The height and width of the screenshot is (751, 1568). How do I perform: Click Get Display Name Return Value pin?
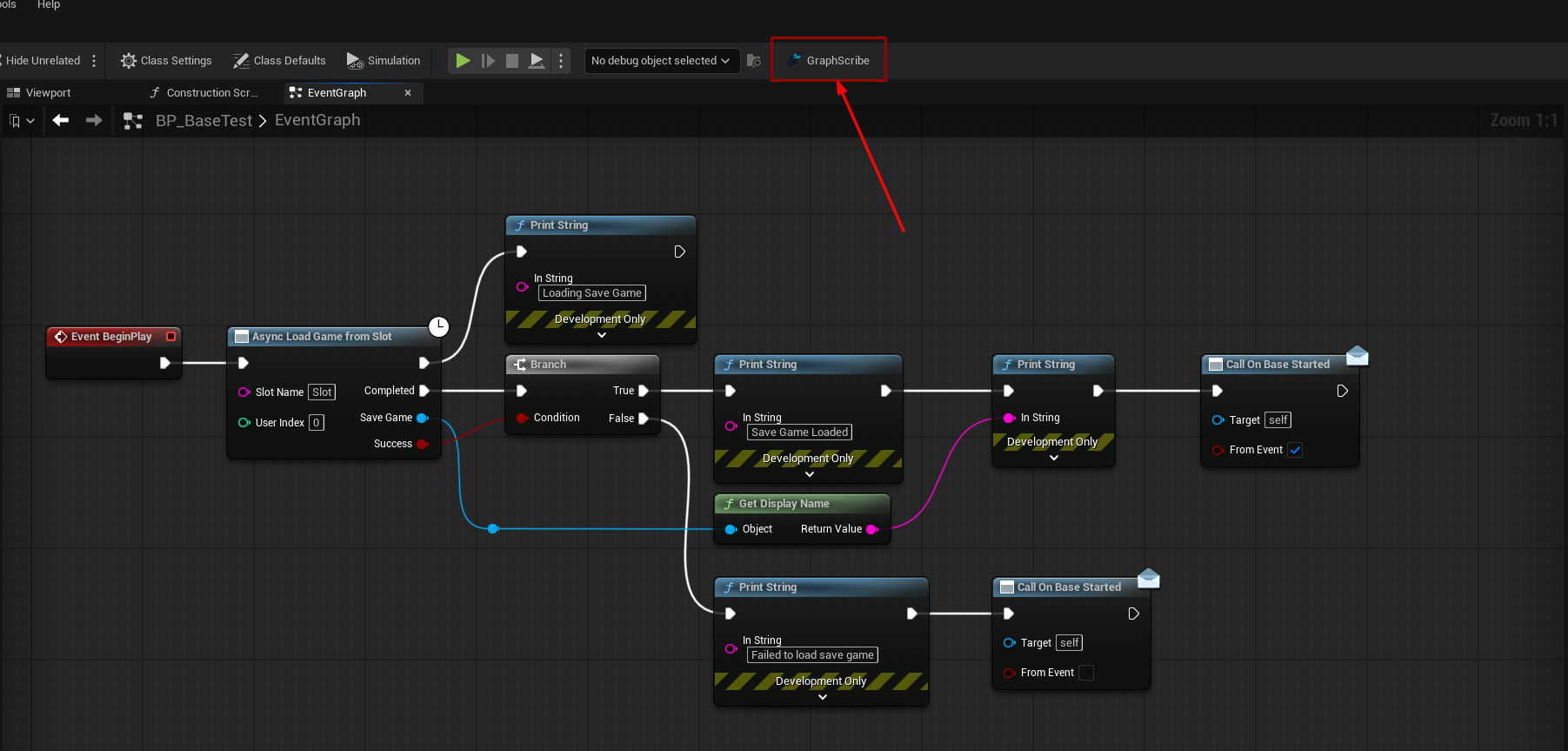click(x=872, y=529)
